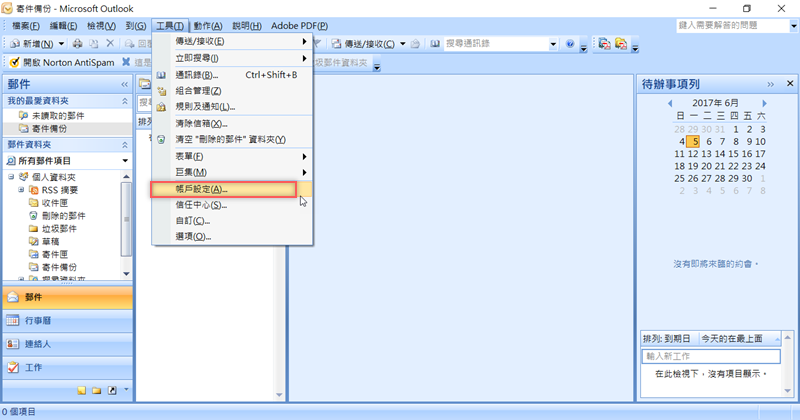Choose 自訂(C) in the Tools menu
Image resolution: width=800 pixels, height=420 pixels.
[232, 221]
